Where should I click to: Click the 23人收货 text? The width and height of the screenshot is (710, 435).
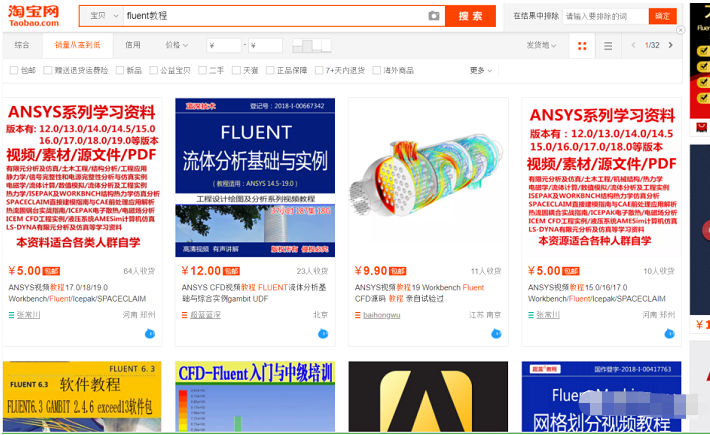click(x=312, y=271)
